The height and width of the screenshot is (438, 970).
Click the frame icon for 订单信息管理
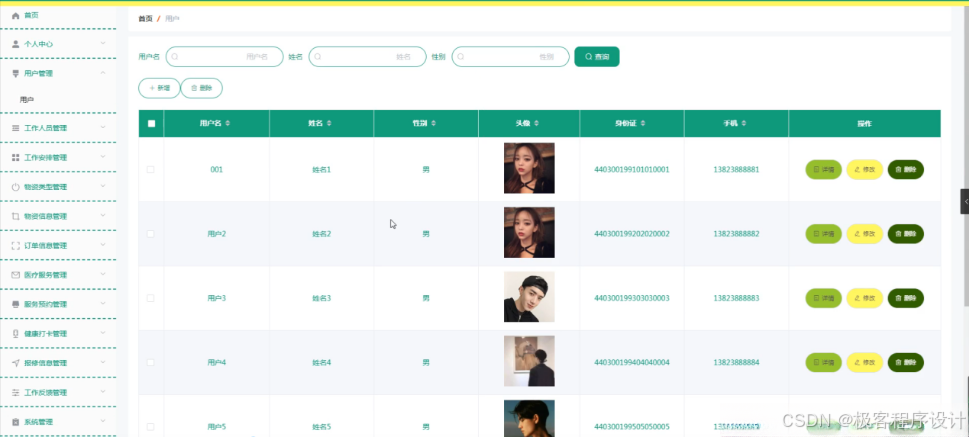pyautogui.click(x=16, y=246)
